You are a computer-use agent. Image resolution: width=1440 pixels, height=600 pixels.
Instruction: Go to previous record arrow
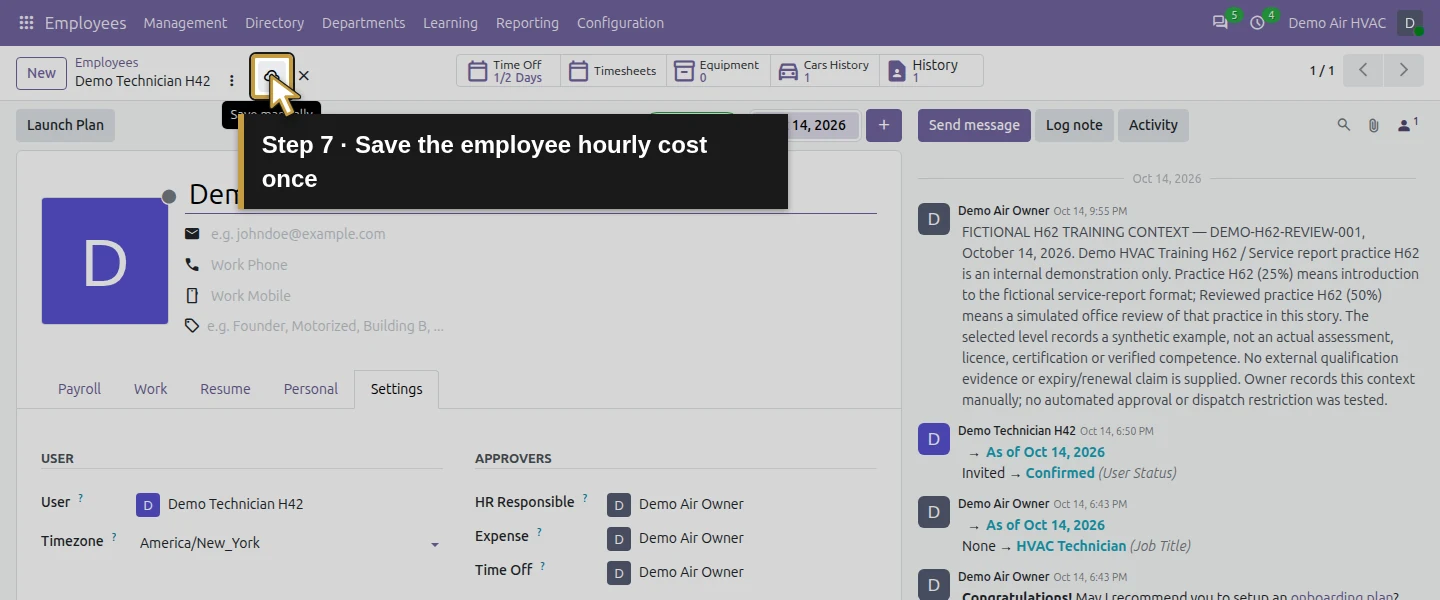(x=1363, y=71)
